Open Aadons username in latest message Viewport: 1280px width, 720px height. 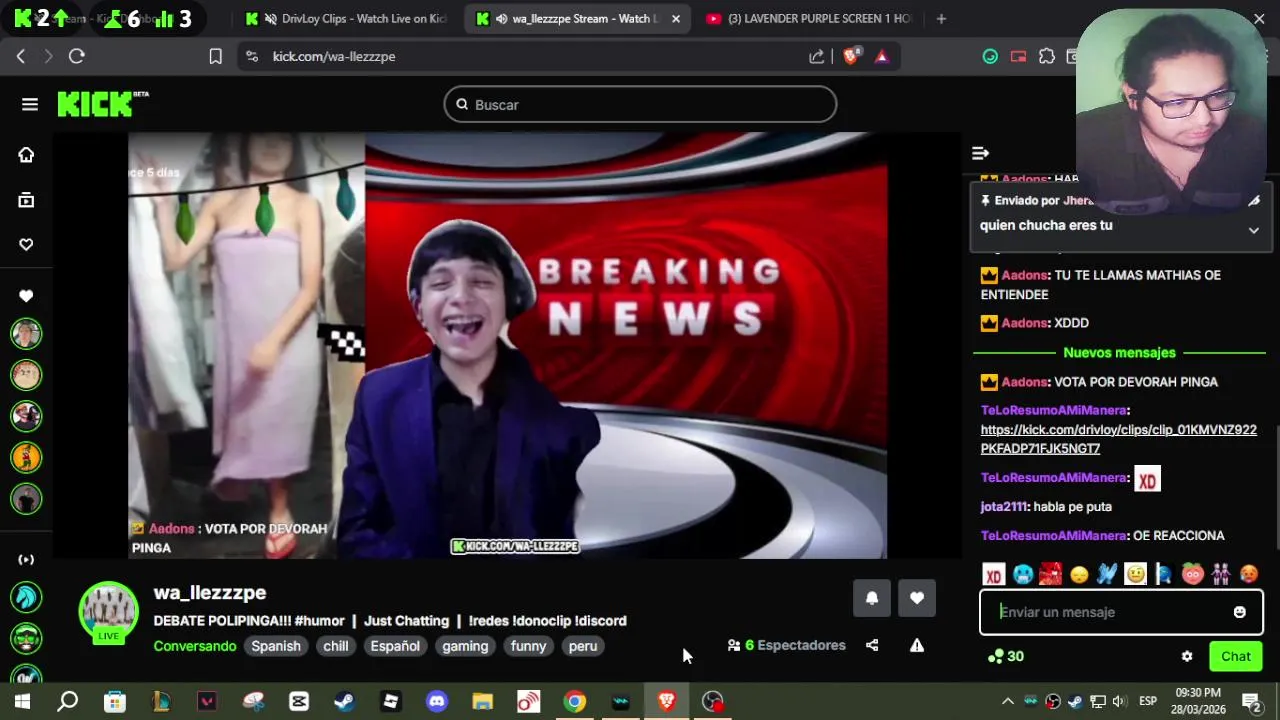click(1024, 382)
